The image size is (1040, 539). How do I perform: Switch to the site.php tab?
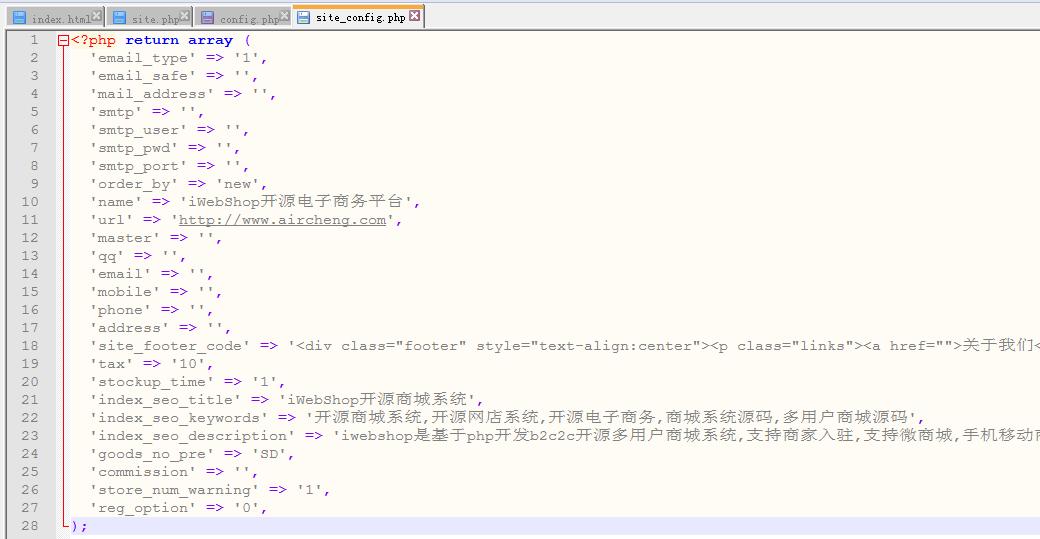148,17
